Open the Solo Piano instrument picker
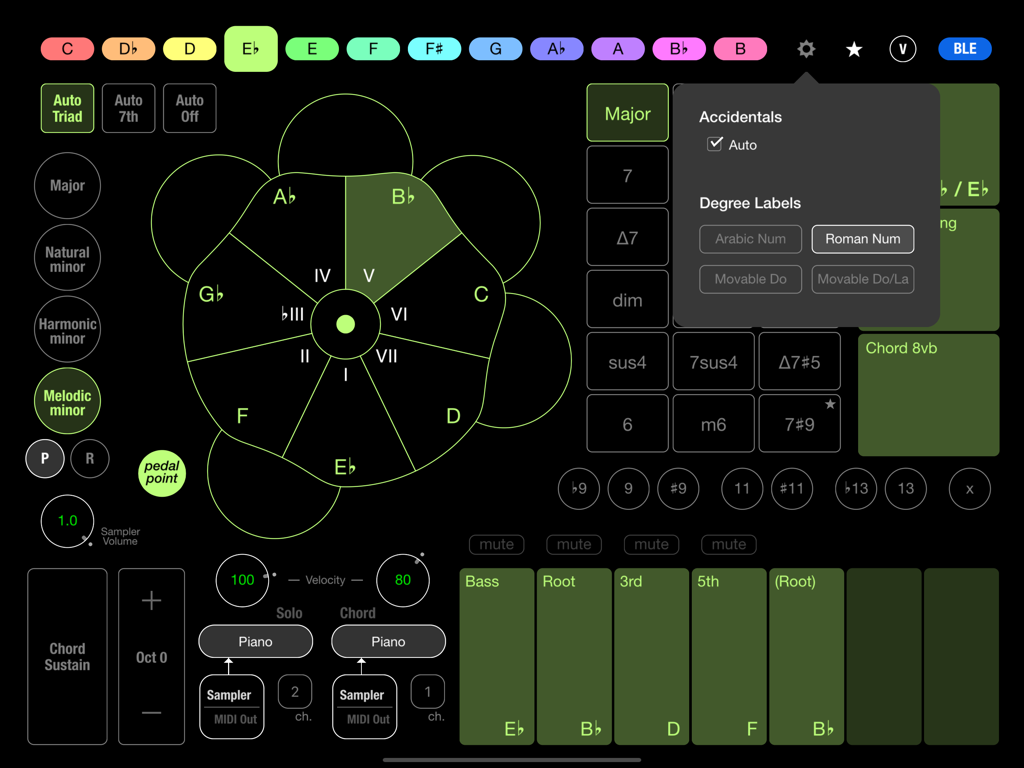Image resolution: width=1024 pixels, height=768 pixels. pyautogui.click(x=255, y=641)
